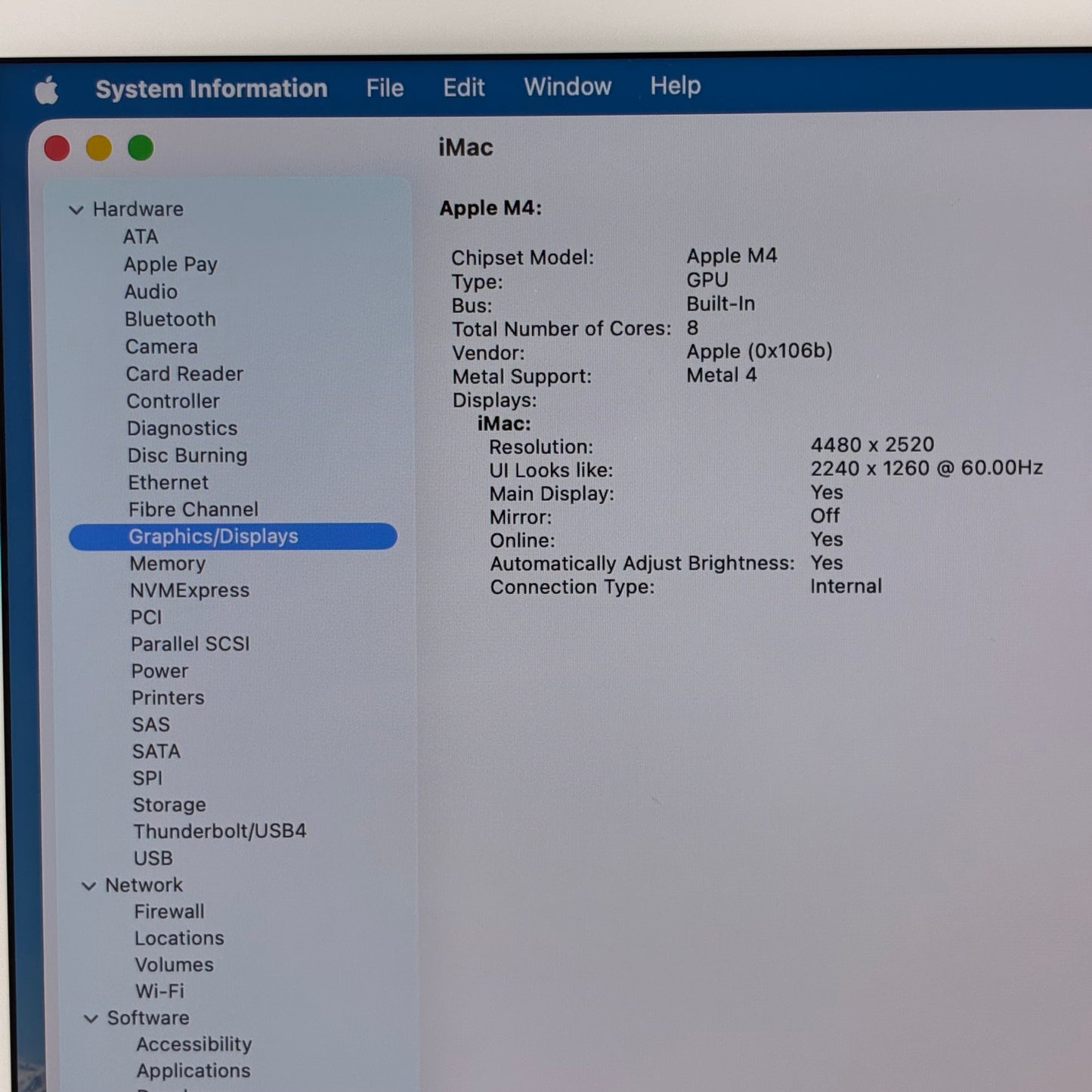Click the Bus value 'Built-In'
The image size is (1092, 1092).
(x=721, y=304)
